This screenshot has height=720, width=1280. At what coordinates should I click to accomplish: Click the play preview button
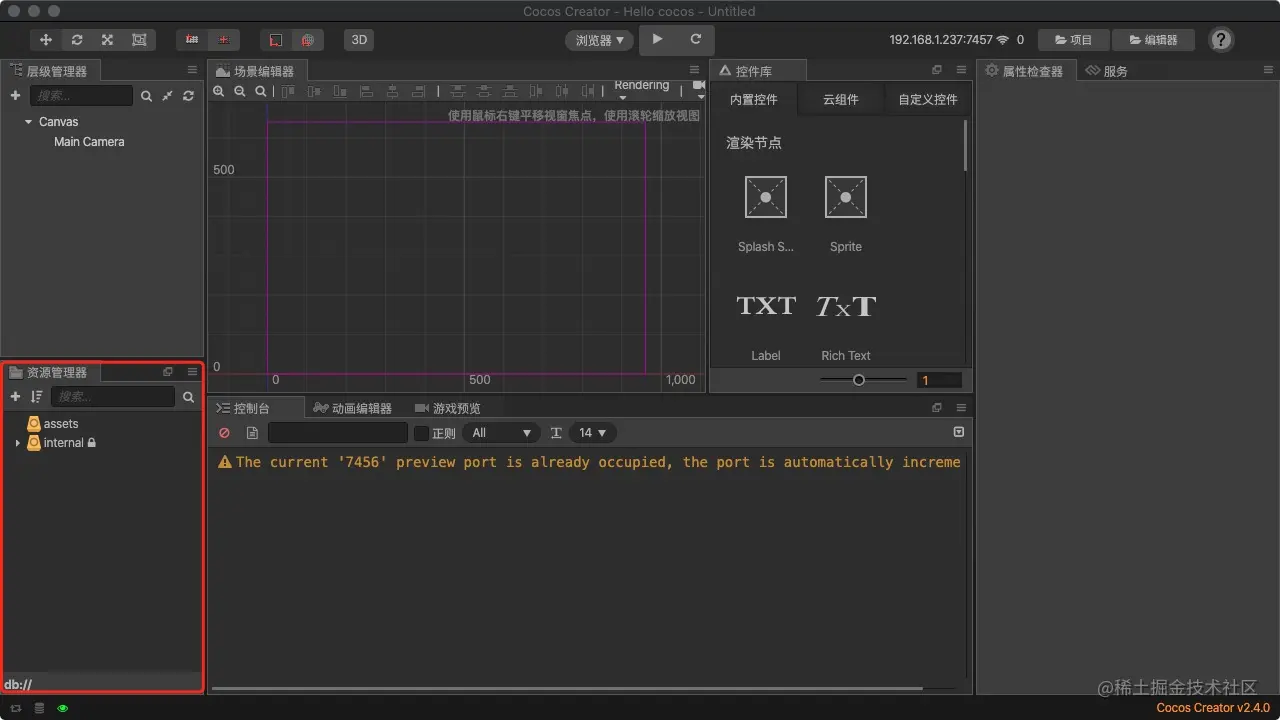click(x=657, y=40)
